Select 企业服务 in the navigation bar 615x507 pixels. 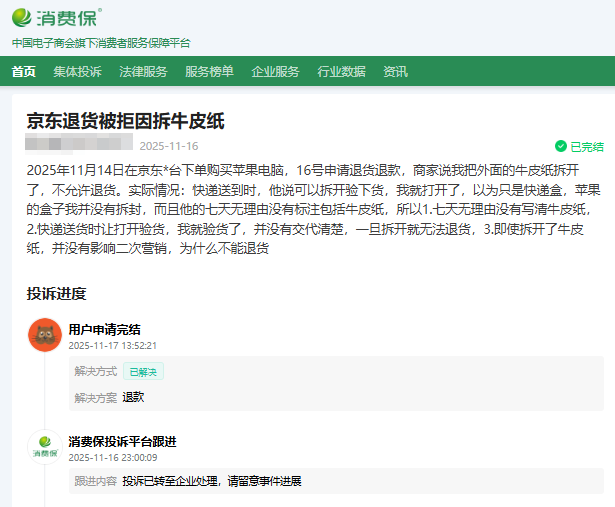tap(275, 71)
